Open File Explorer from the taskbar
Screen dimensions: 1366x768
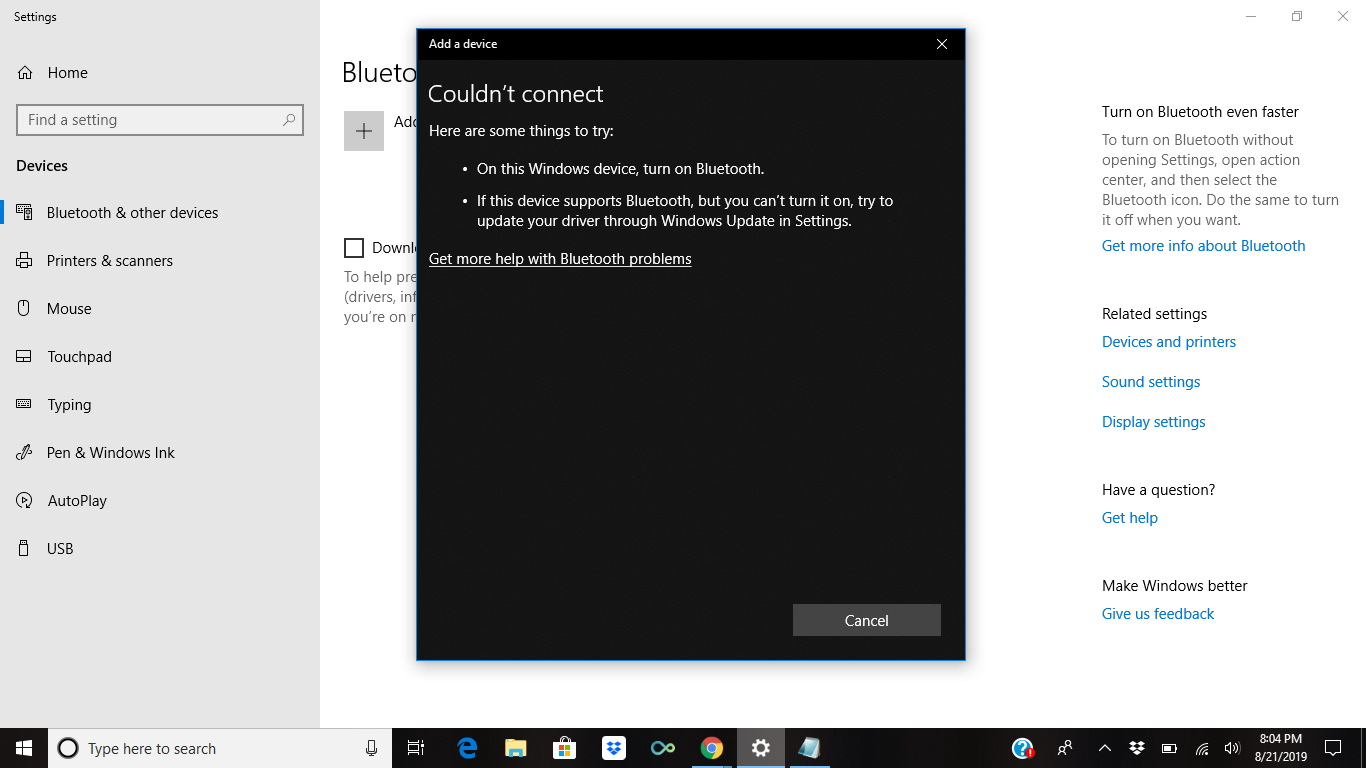tap(516, 748)
